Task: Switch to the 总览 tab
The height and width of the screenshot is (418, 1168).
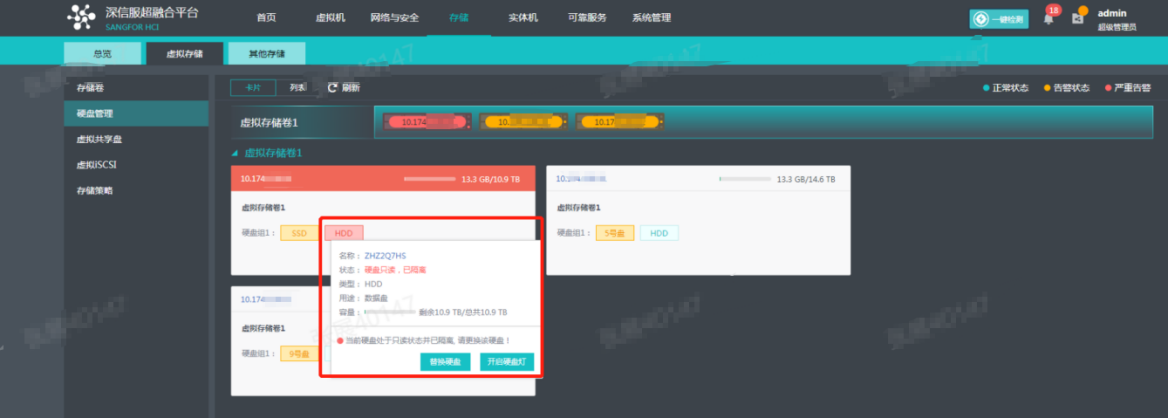Action: pos(102,54)
